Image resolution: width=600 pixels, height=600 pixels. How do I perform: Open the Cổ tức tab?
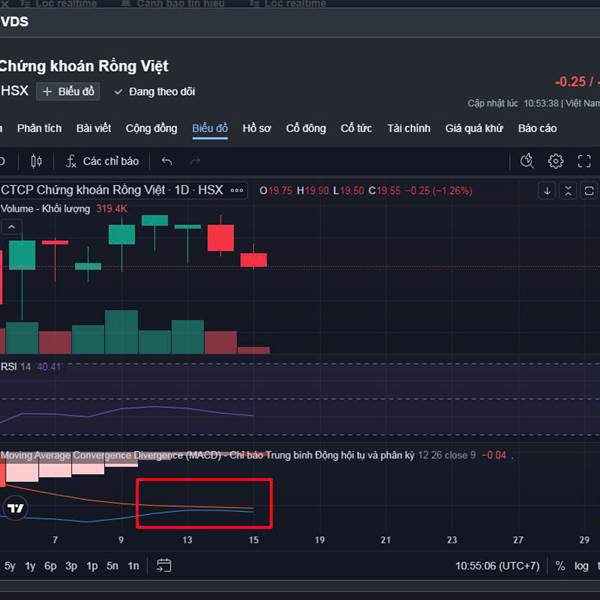click(x=356, y=128)
